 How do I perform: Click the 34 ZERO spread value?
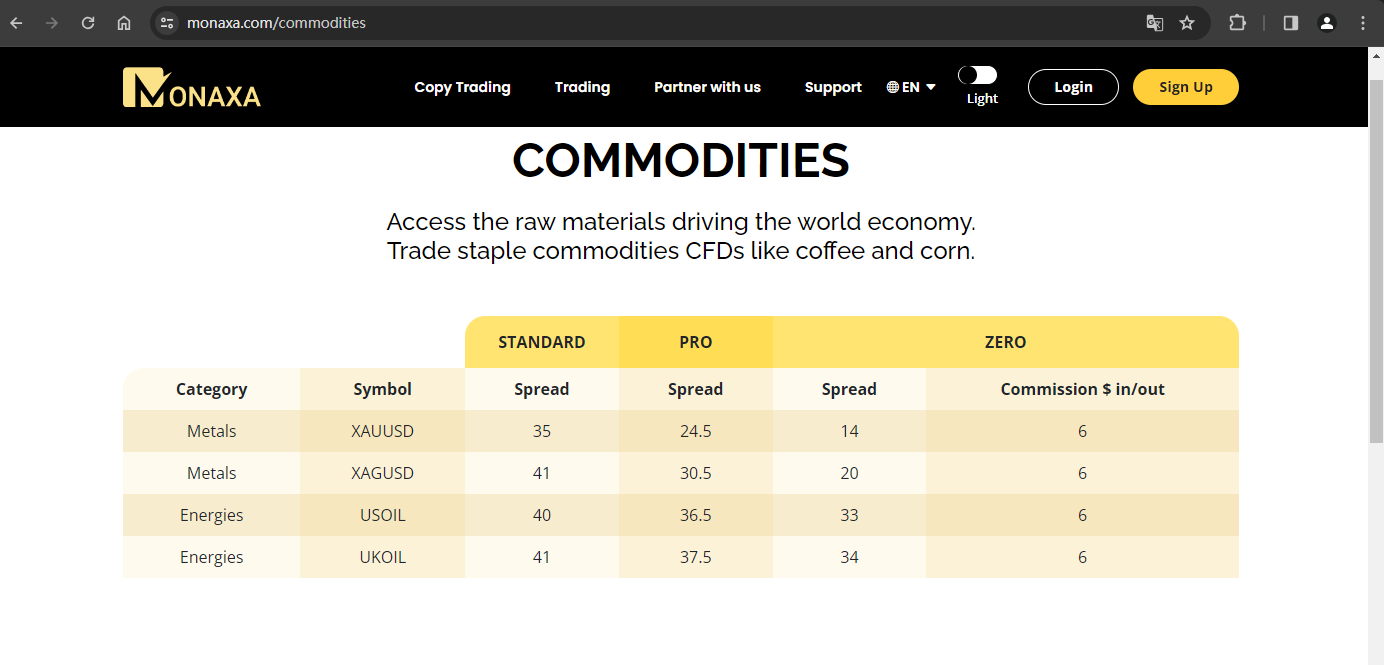(849, 557)
